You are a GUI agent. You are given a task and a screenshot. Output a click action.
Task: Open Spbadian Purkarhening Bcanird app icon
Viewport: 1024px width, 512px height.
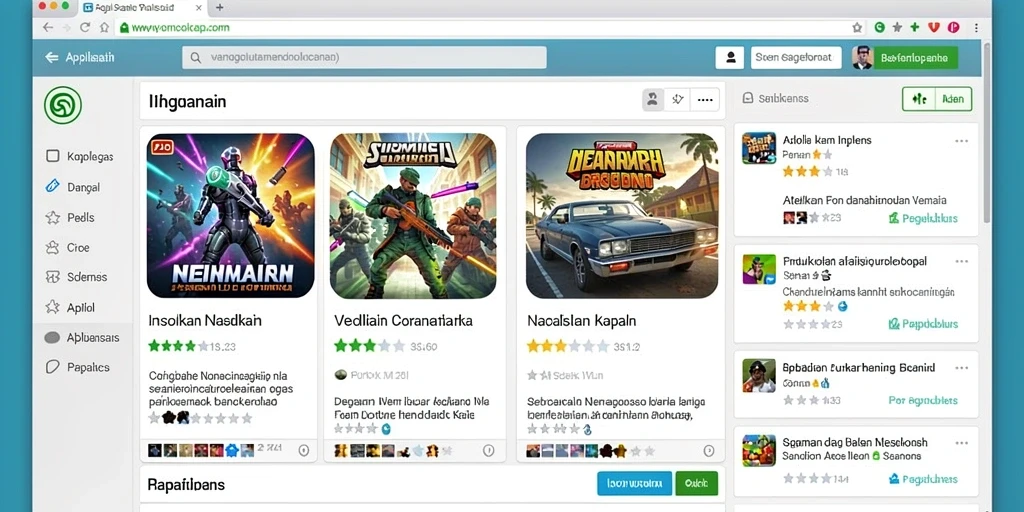(759, 376)
